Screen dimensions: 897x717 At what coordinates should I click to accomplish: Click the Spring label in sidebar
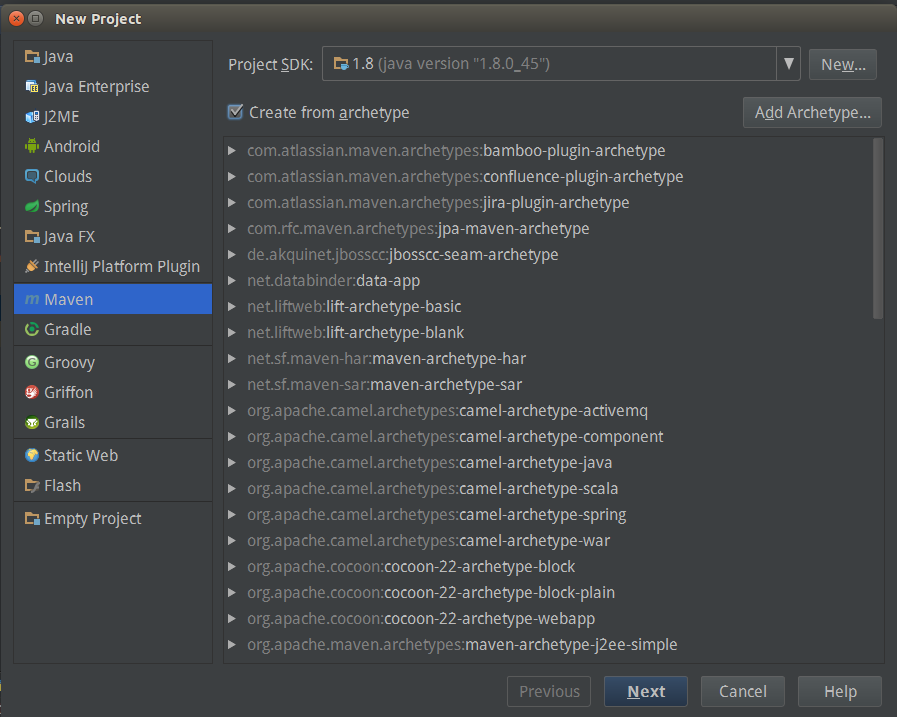click(x=66, y=207)
